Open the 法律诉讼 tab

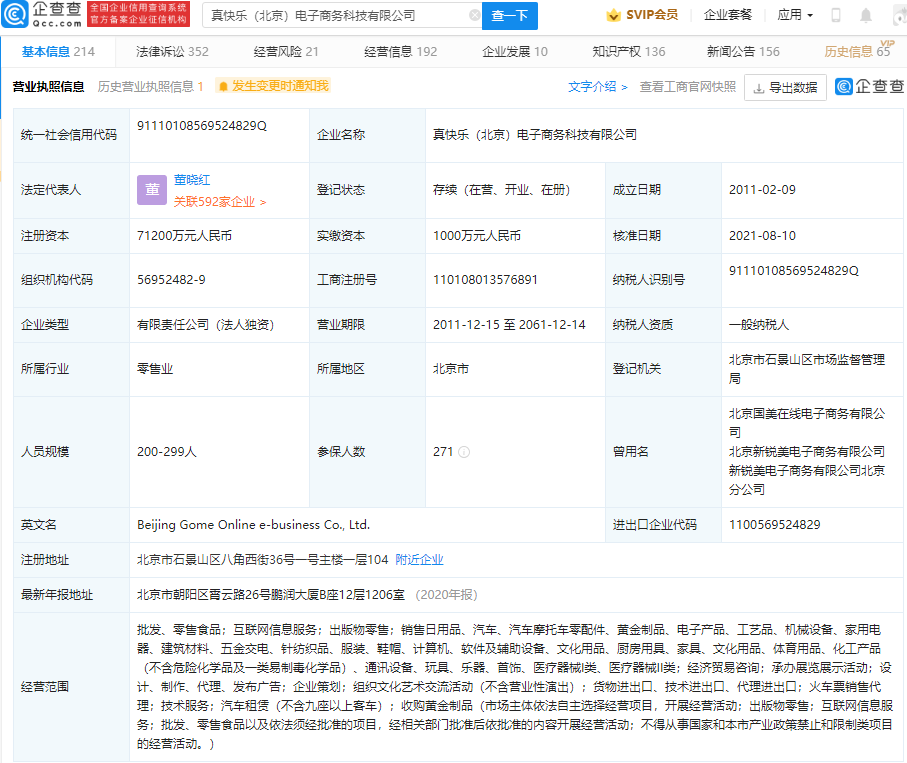point(172,52)
